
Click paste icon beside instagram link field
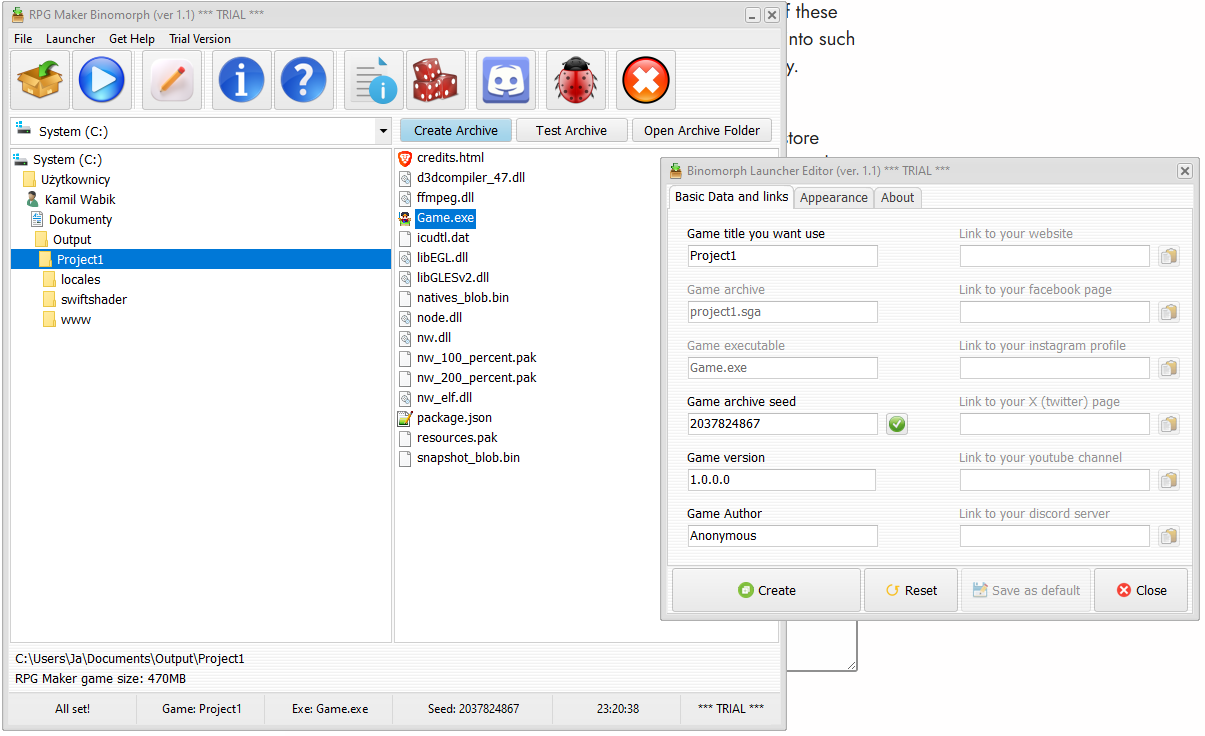coord(1169,368)
